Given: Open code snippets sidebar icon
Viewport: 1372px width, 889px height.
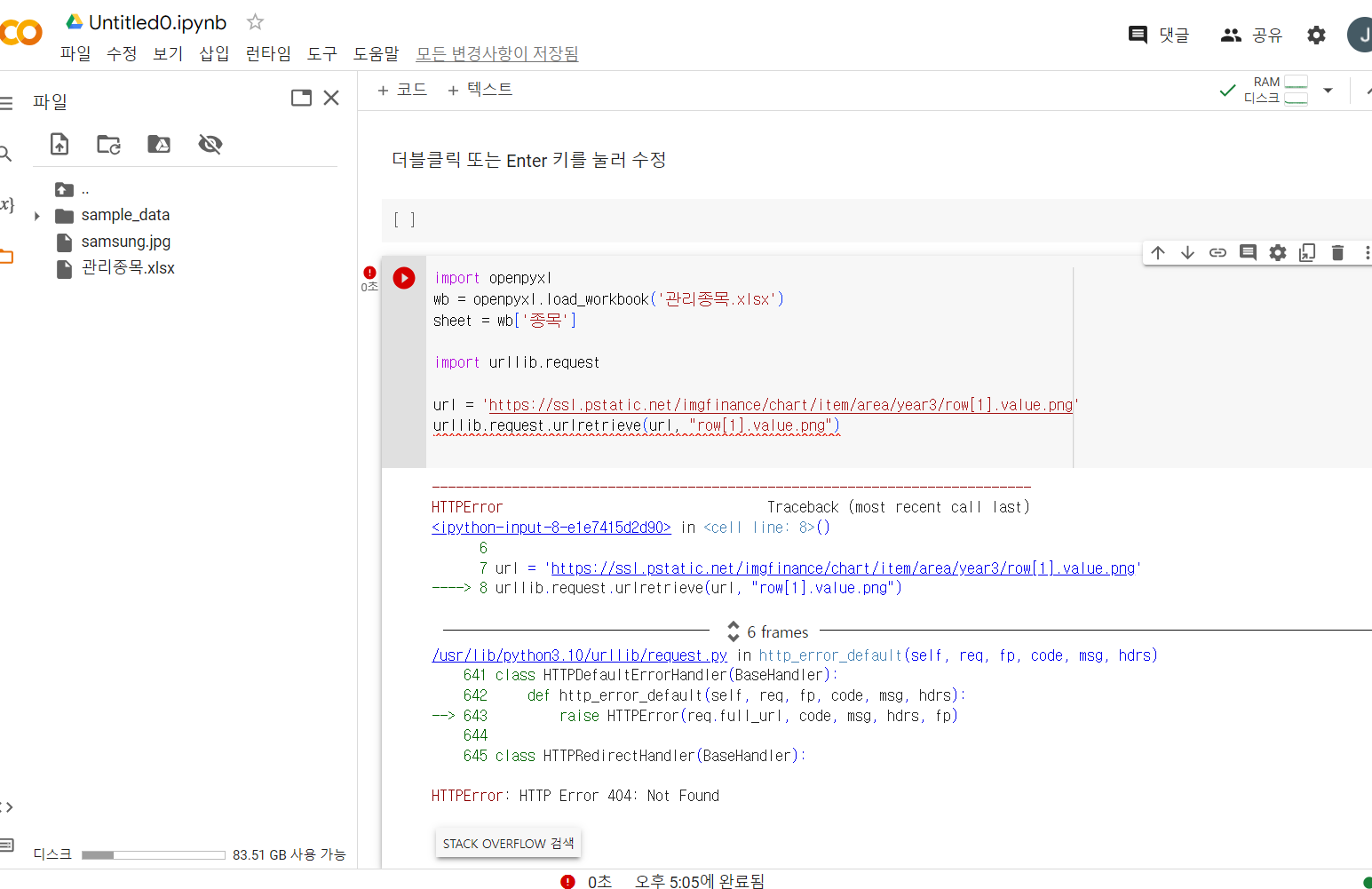Looking at the screenshot, I should (x=6, y=806).
